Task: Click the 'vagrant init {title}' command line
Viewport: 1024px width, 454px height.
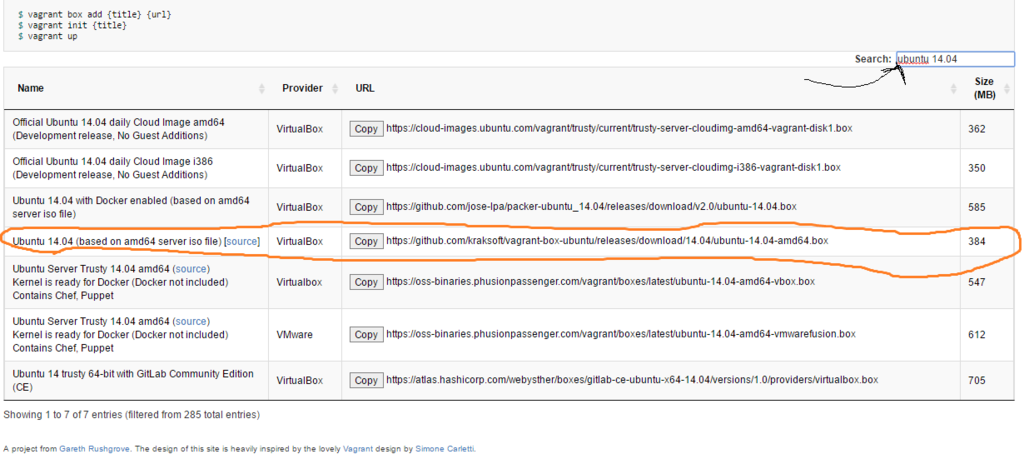Action: 72,25
